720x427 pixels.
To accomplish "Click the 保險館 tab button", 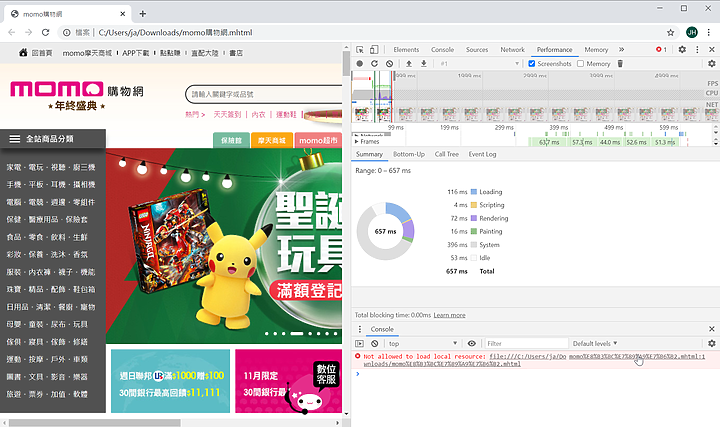I will point(231,140).
